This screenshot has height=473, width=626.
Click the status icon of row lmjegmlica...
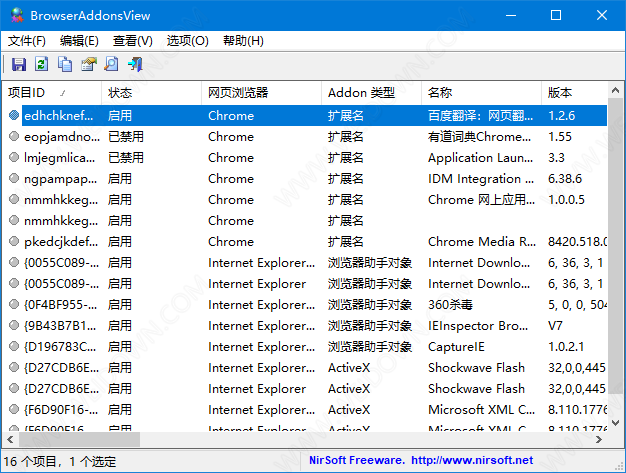point(14,157)
